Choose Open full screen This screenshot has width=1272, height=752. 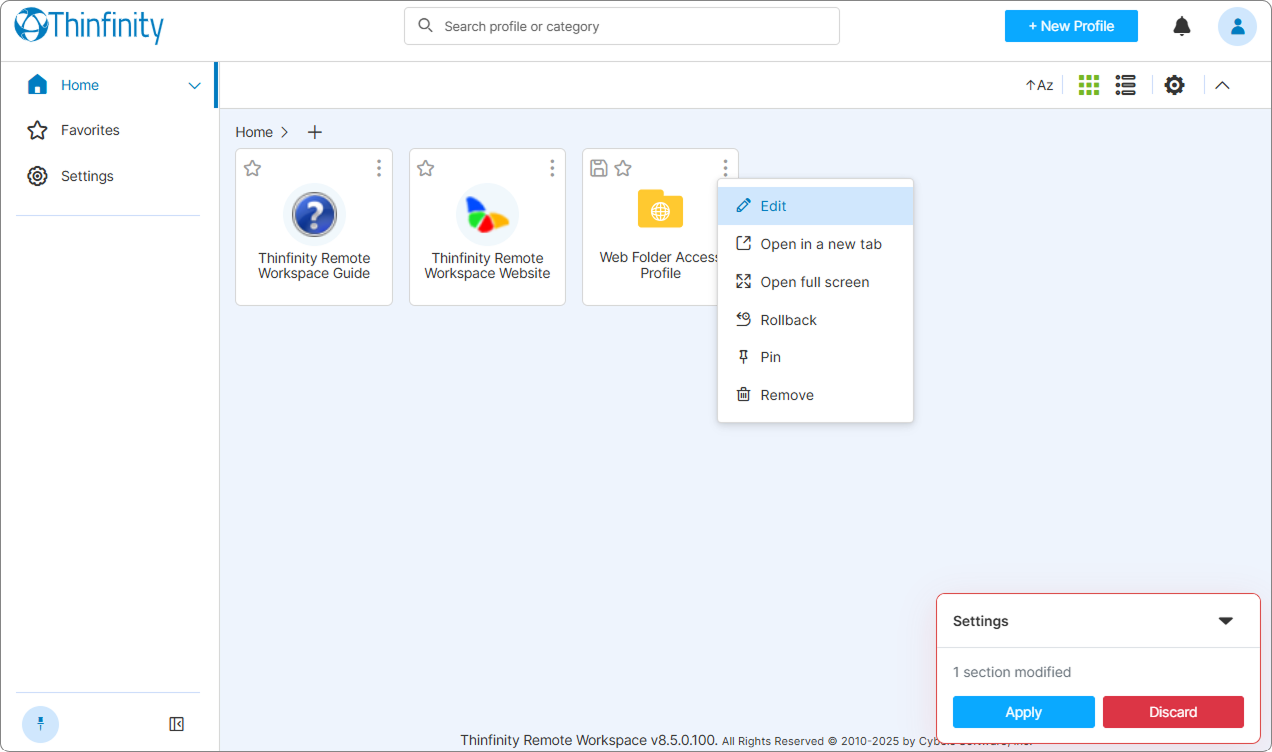(x=815, y=282)
